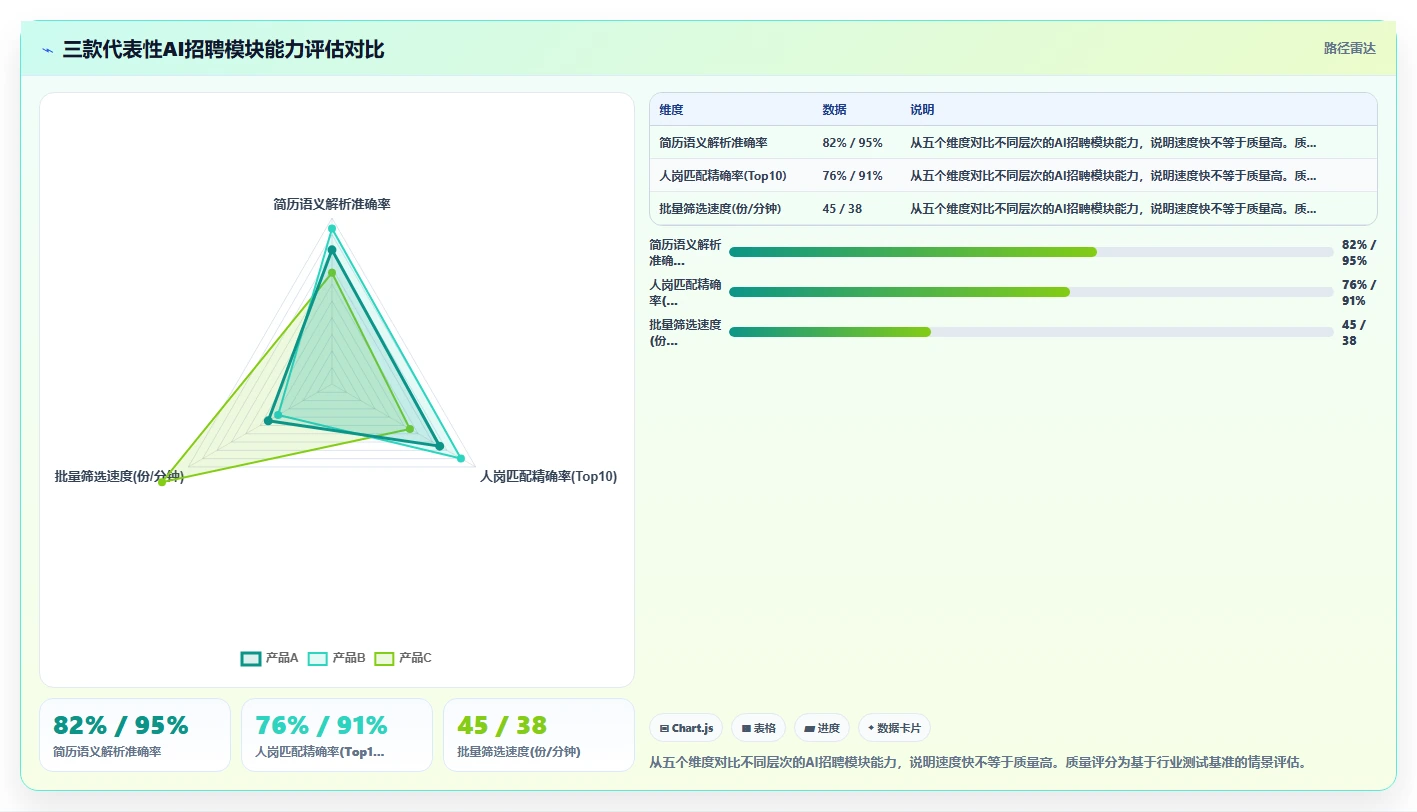Viewport: 1417px width, 812px height.
Task: Click the 说明 column header
Action: point(922,110)
